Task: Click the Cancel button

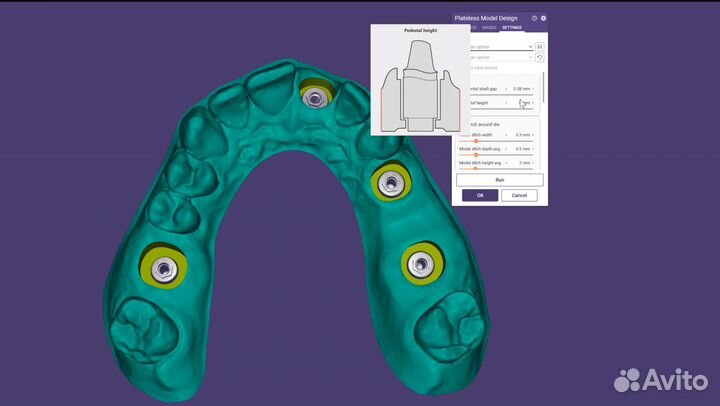Action: [x=519, y=195]
